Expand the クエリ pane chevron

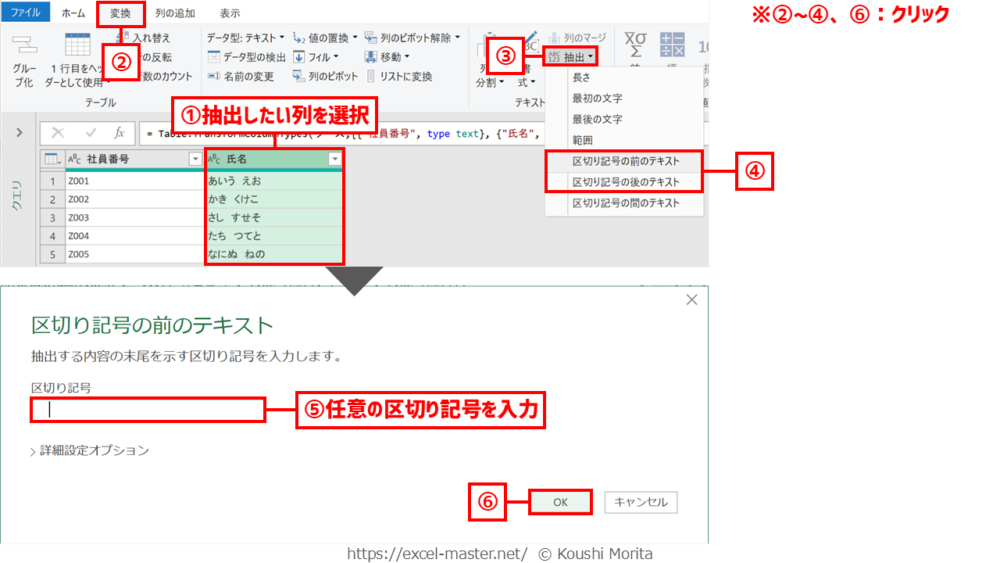coord(19,133)
